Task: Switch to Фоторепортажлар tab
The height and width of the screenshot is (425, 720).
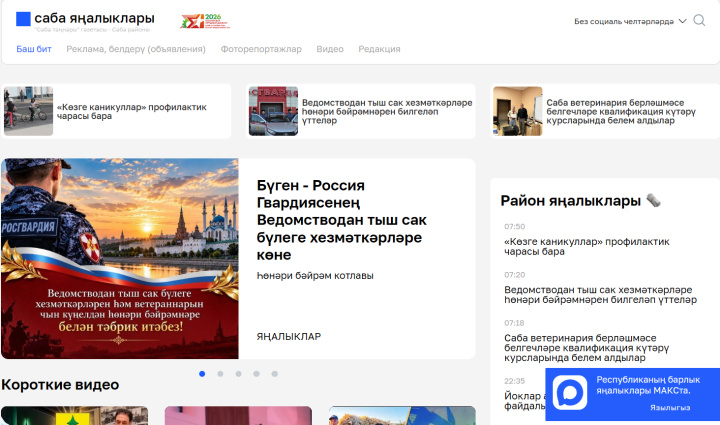Action: tap(261, 49)
